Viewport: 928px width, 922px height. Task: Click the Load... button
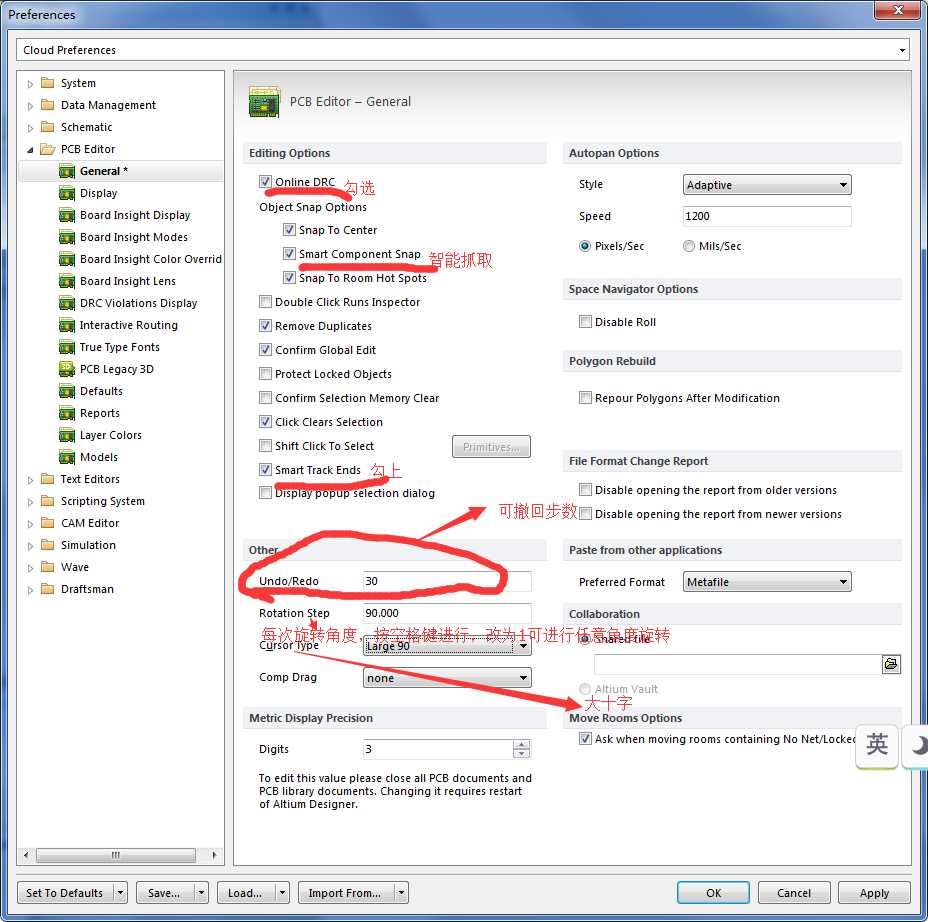245,892
